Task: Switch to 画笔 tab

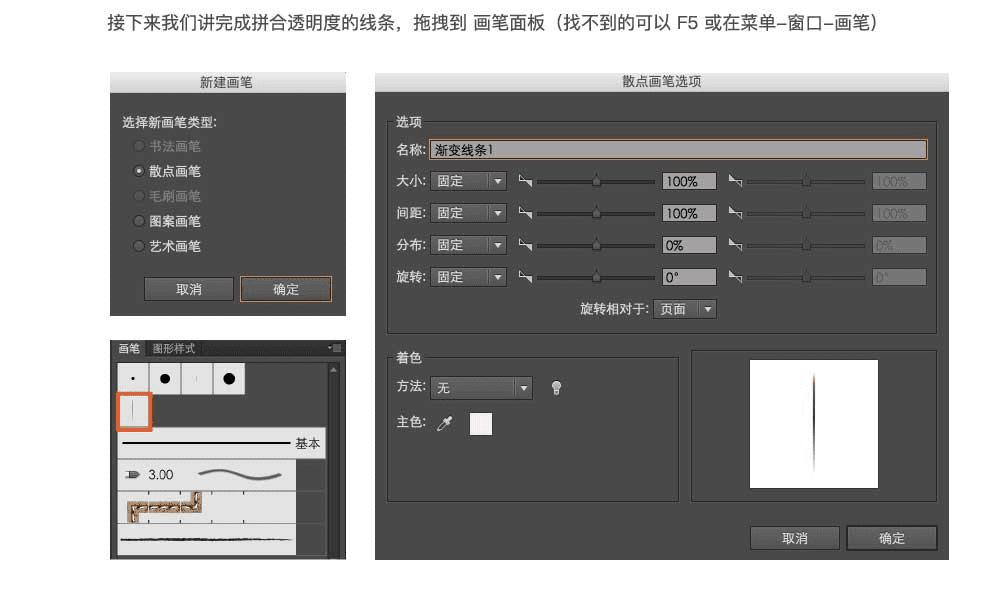Action: point(129,348)
